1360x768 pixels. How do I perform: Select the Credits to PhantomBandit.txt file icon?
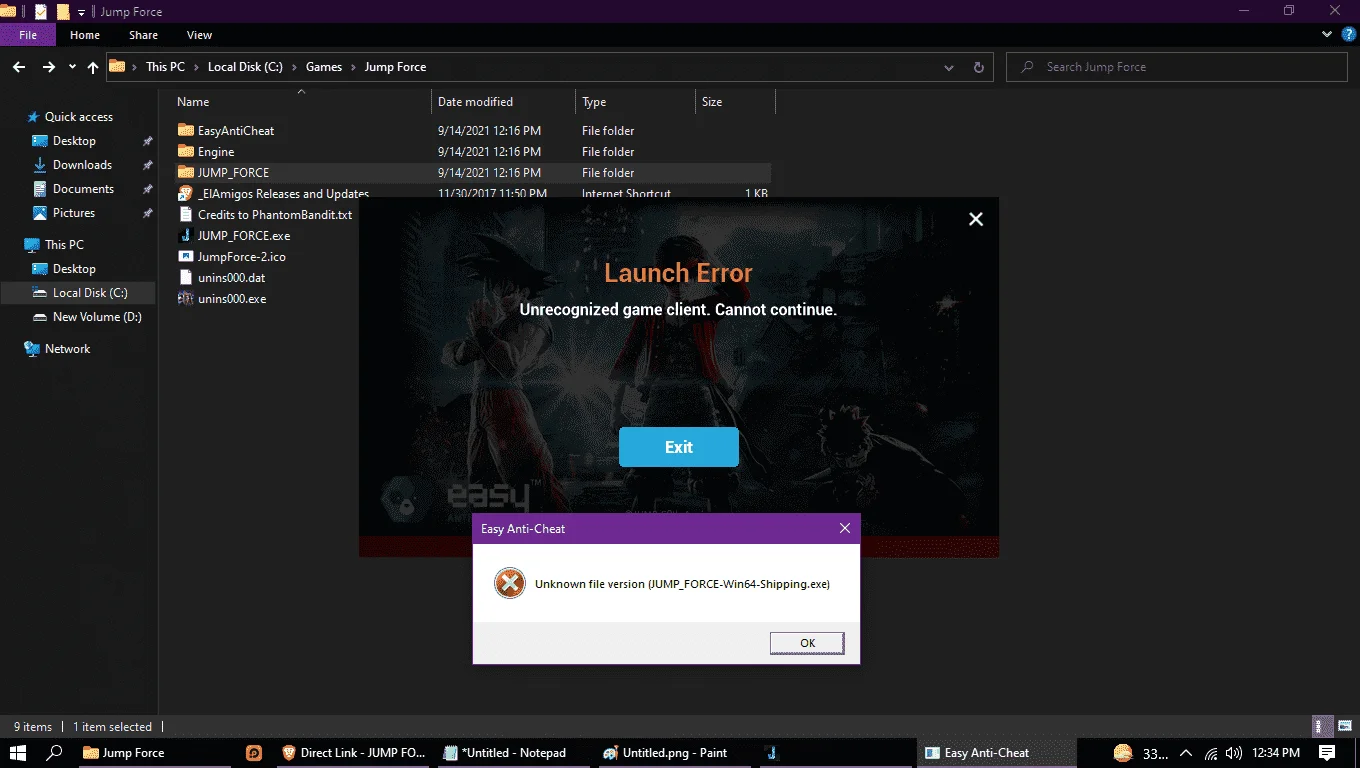coord(185,215)
